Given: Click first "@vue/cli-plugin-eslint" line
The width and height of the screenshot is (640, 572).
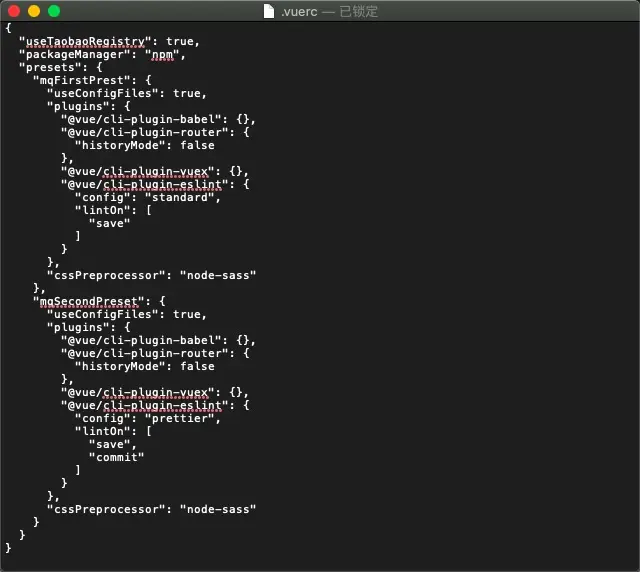Looking at the screenshot, I should pos(155,185).
